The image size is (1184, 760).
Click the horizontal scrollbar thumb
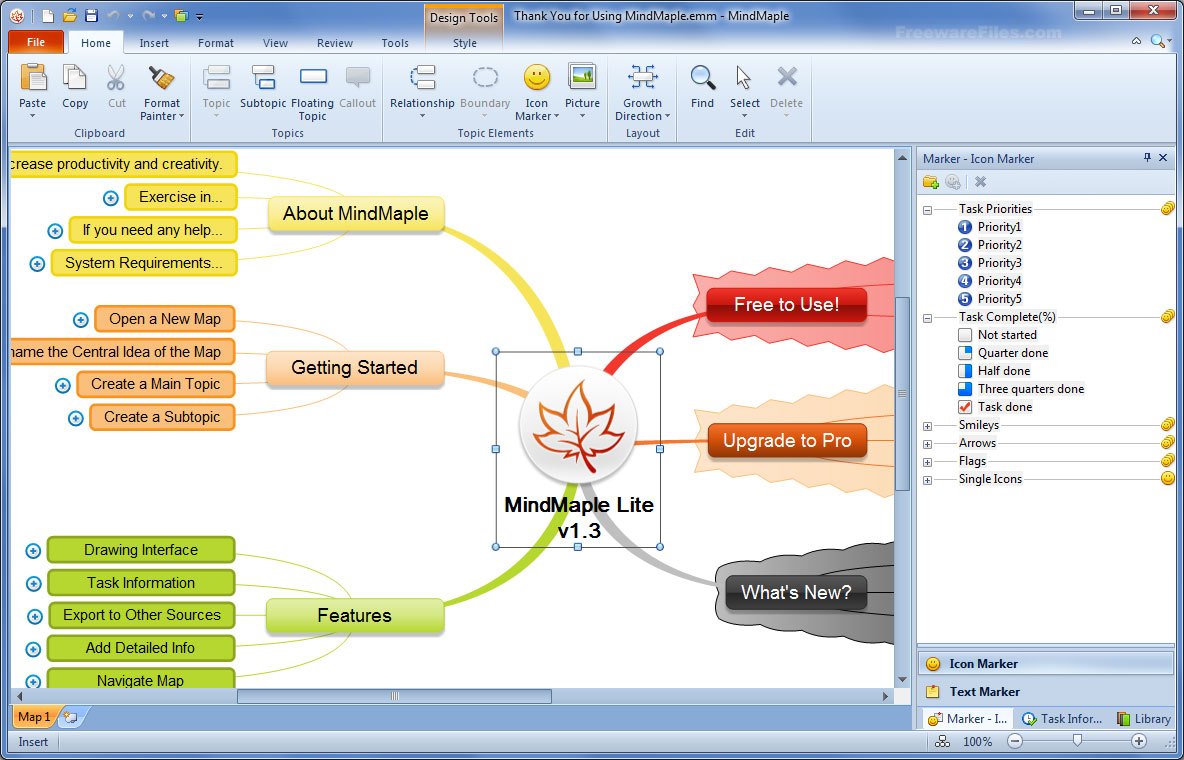[x=394, y=696]
